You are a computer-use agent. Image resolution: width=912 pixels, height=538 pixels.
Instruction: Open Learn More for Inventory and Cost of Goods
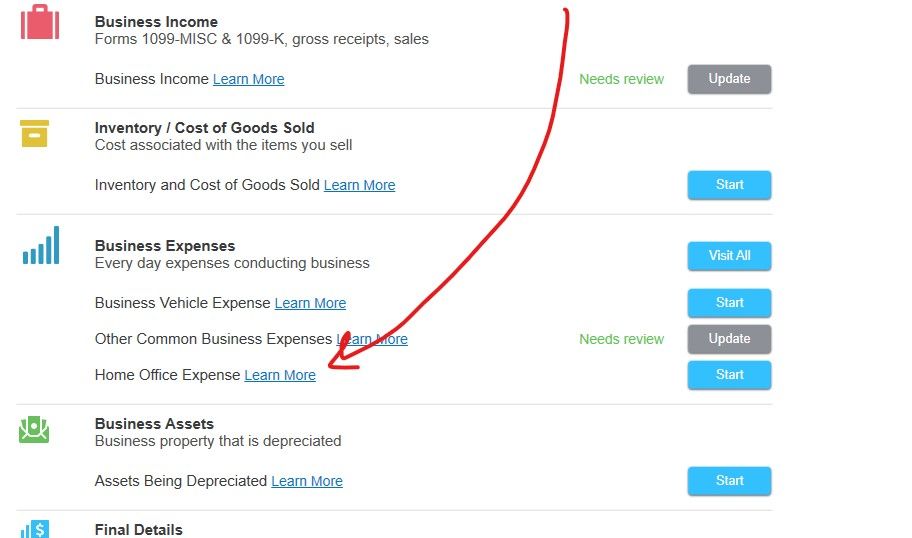tap(359, 185)
